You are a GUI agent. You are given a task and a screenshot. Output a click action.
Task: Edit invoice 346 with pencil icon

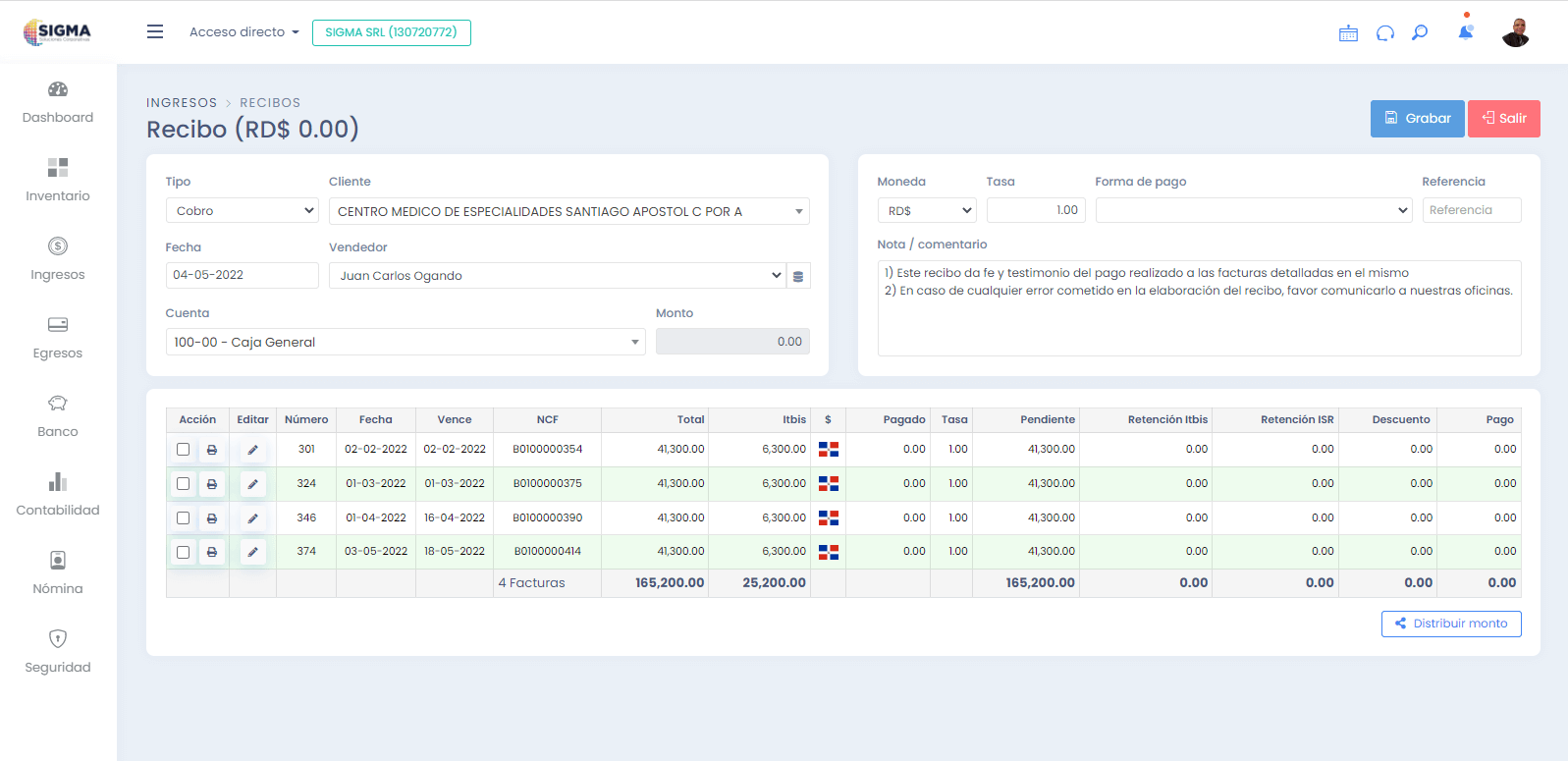(x=252, y=518)
